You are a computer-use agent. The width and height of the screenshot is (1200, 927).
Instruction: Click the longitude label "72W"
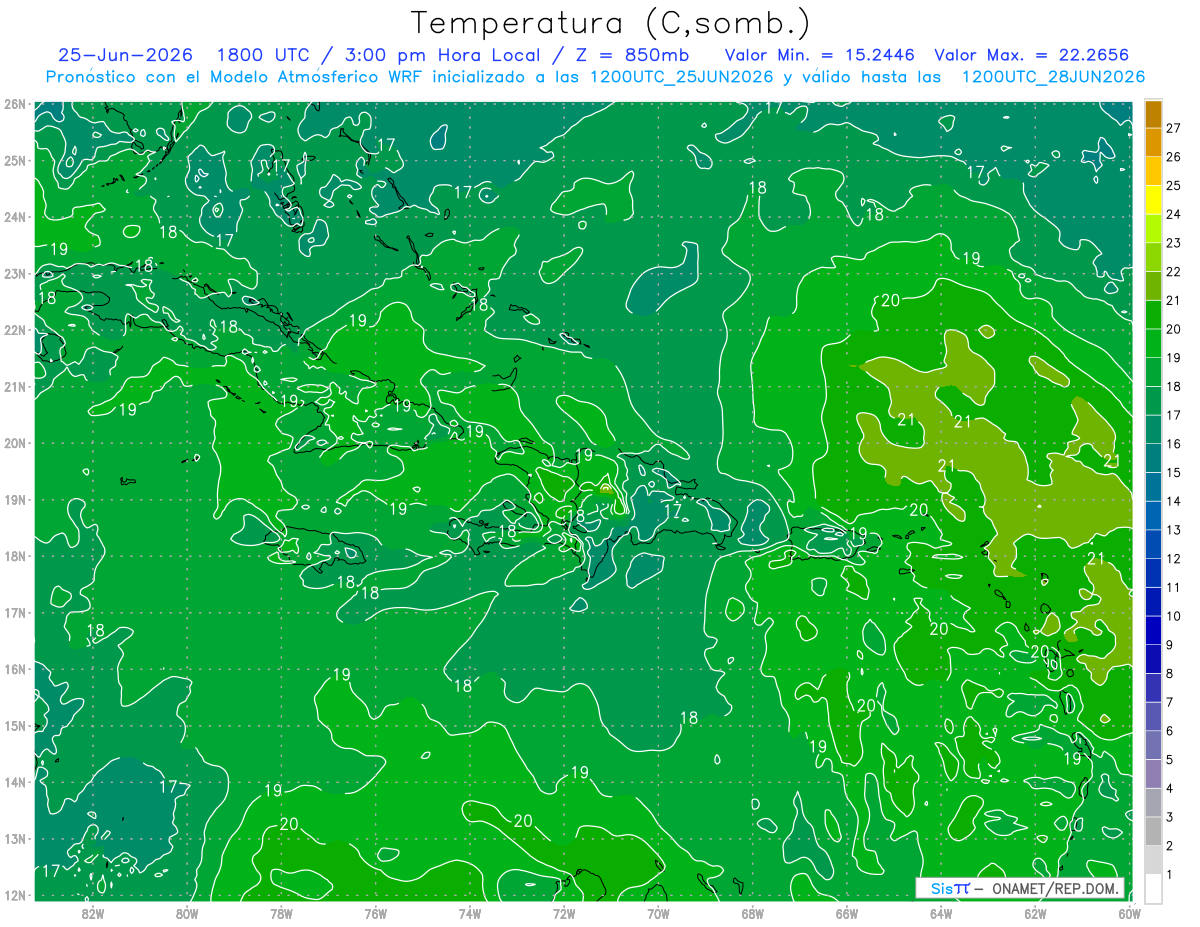coord(564,911)
